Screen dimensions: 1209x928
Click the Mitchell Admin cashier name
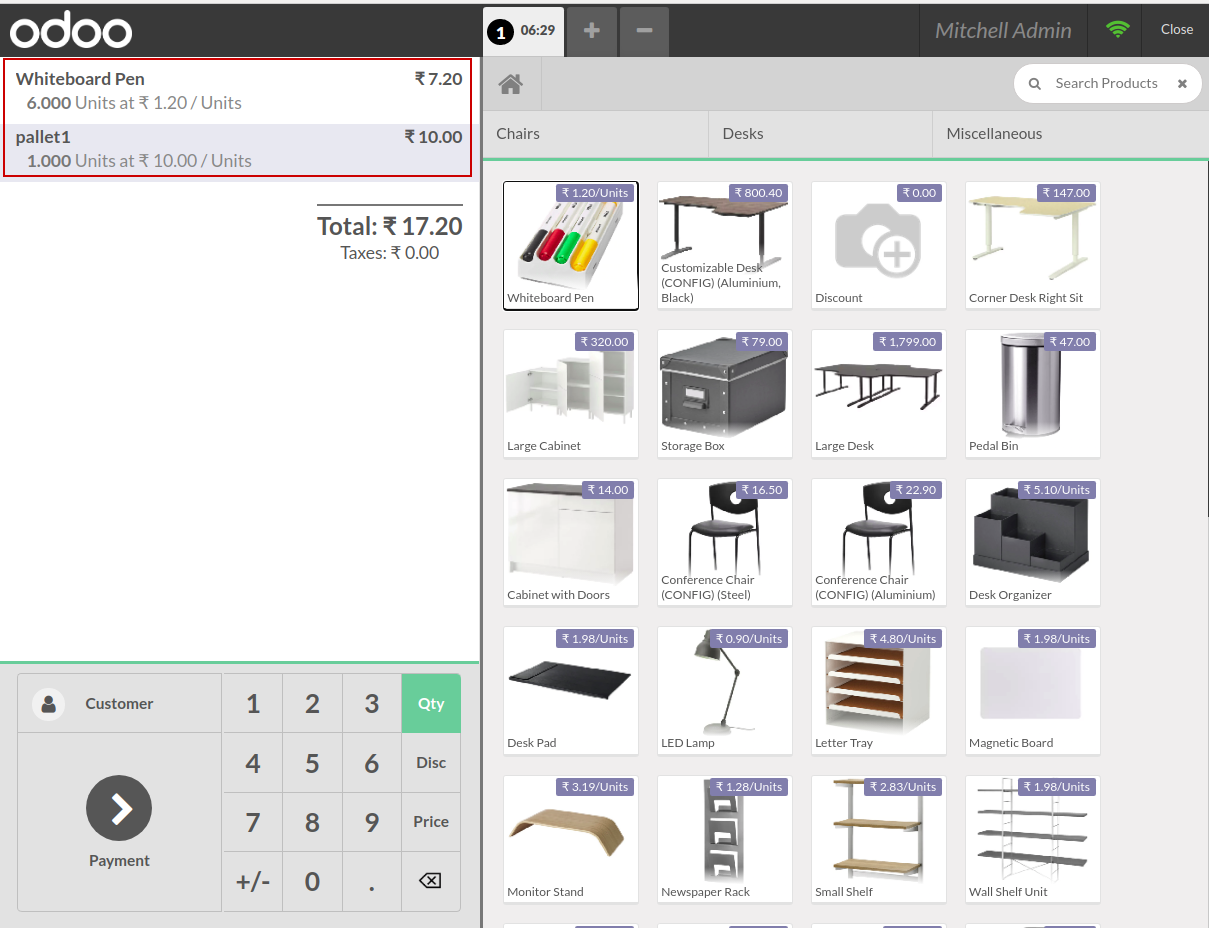tap(1003, 30)
